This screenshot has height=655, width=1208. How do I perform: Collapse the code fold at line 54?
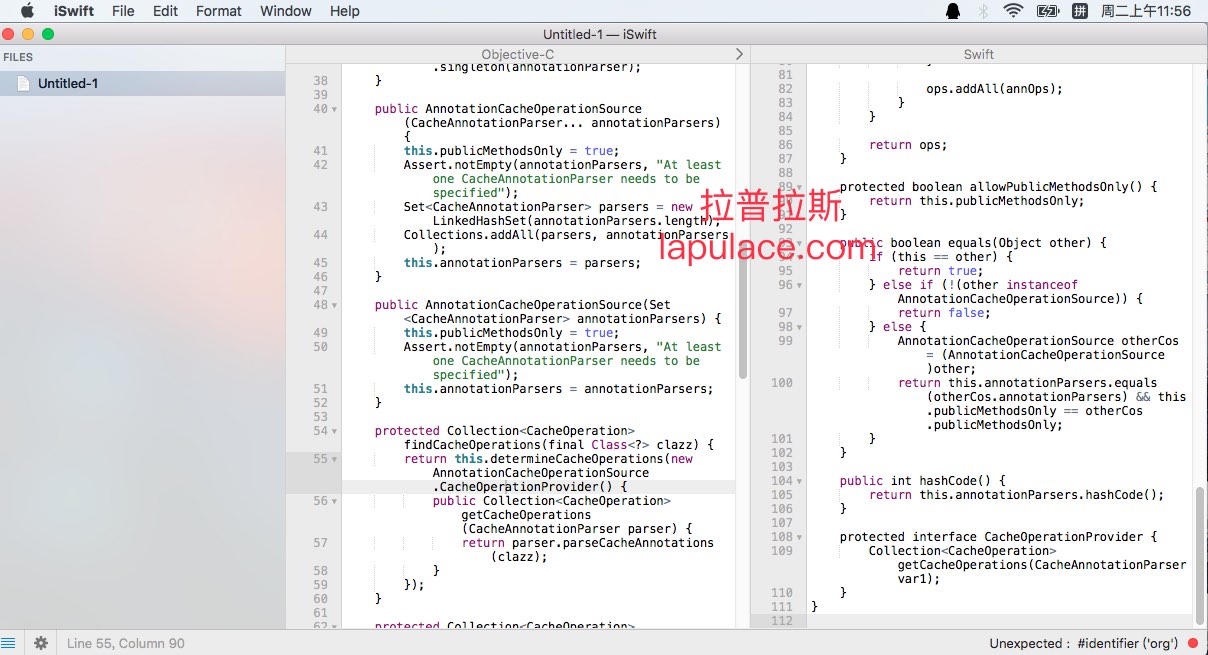(x=334, y=431)
